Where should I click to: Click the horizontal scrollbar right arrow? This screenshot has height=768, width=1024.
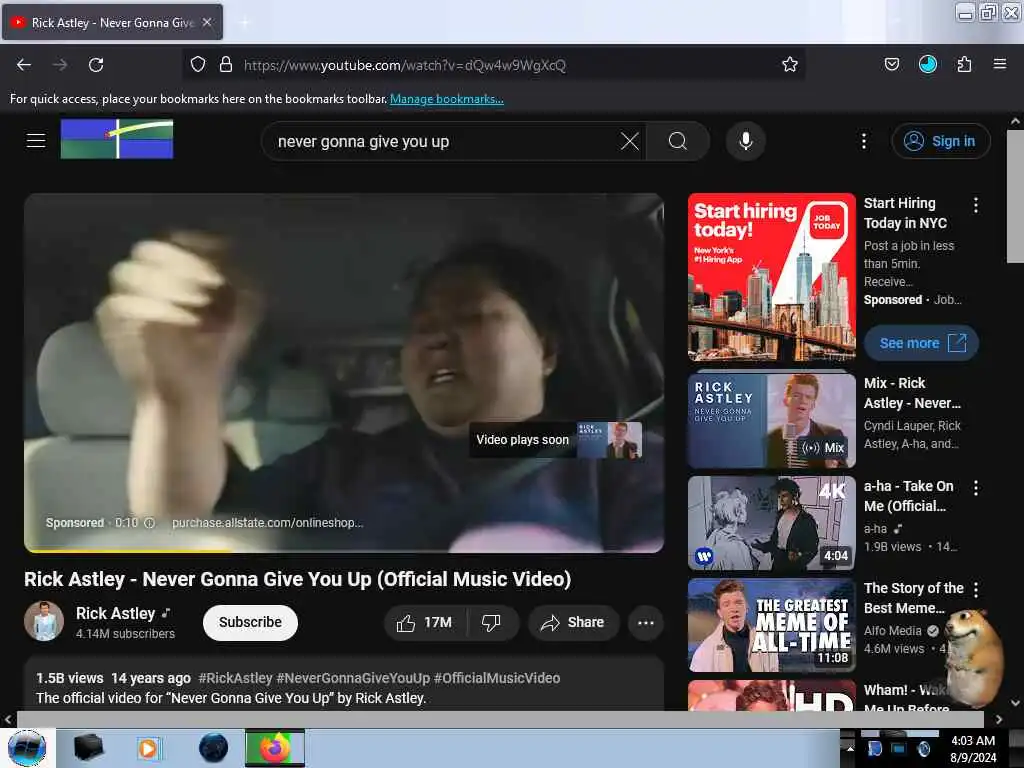point(999,719)
